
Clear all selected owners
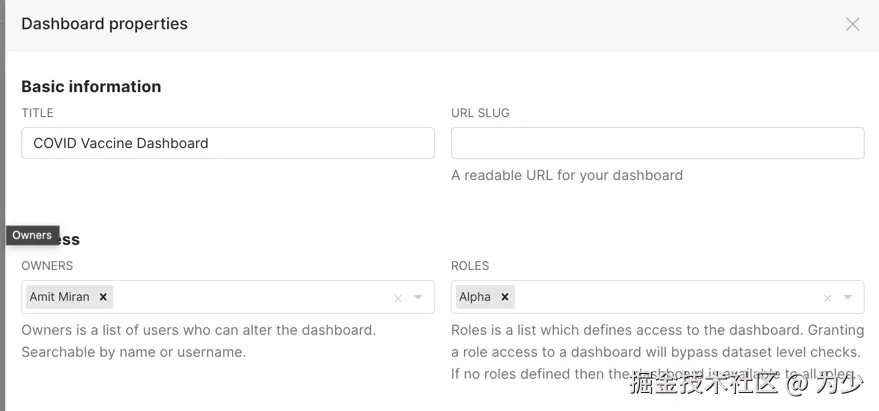click(x=398, y=298)
